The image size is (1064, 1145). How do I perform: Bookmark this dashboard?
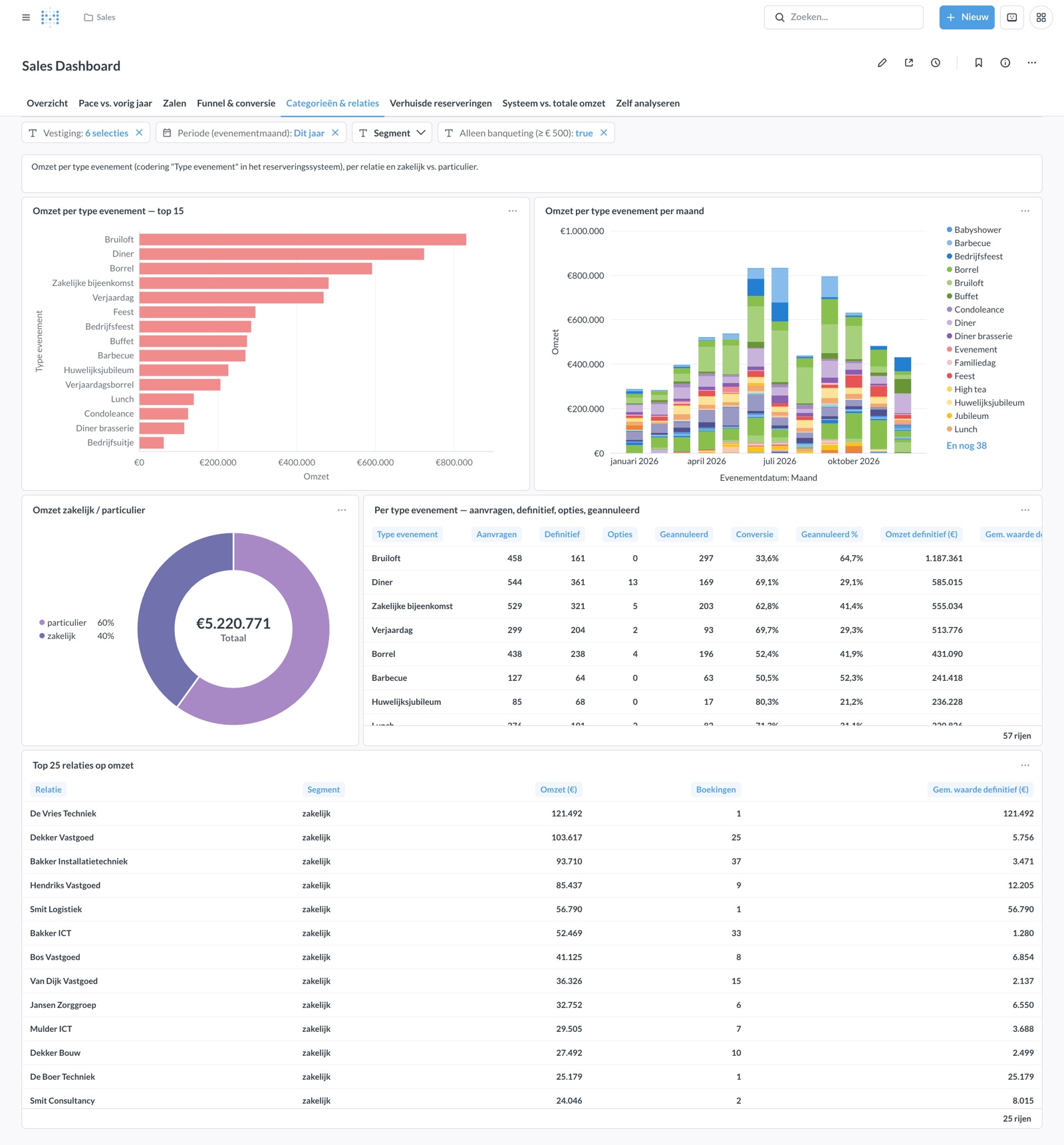[978, 63]
